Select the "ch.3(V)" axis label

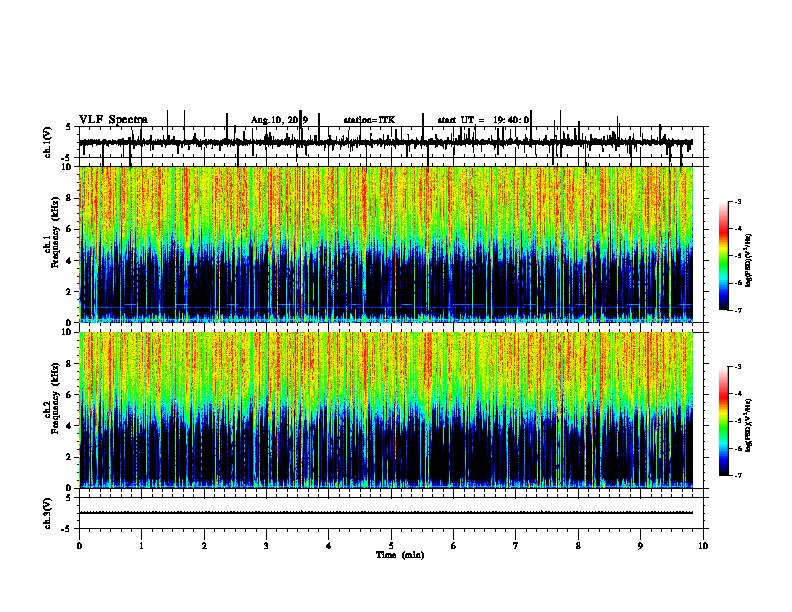(x=48, y=513)
